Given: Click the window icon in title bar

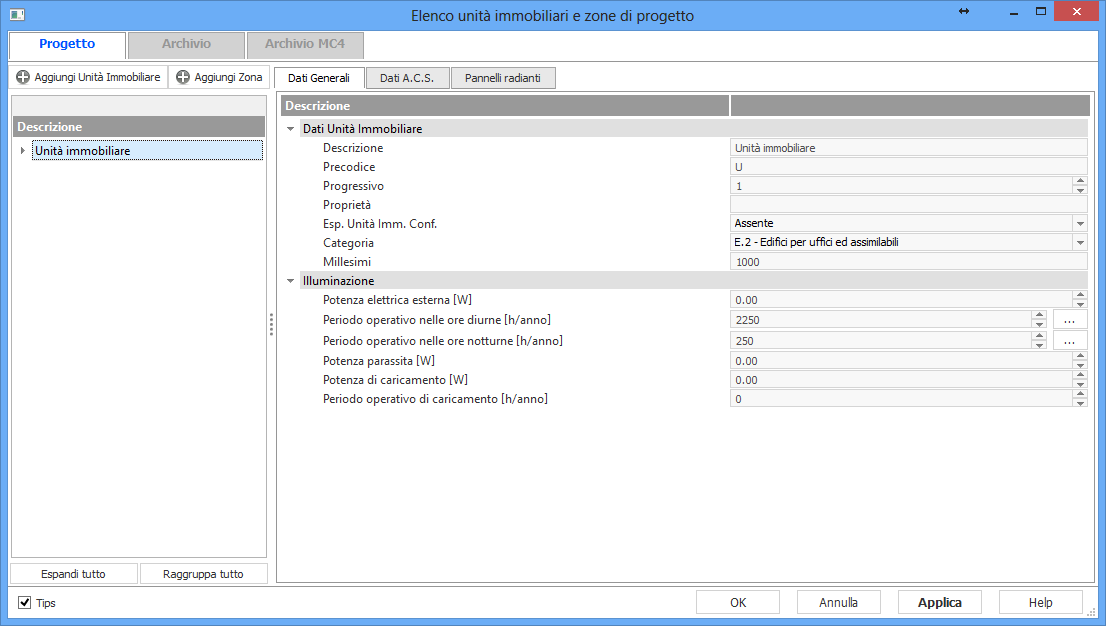Looking at the screenshot, I should point(17,14).
